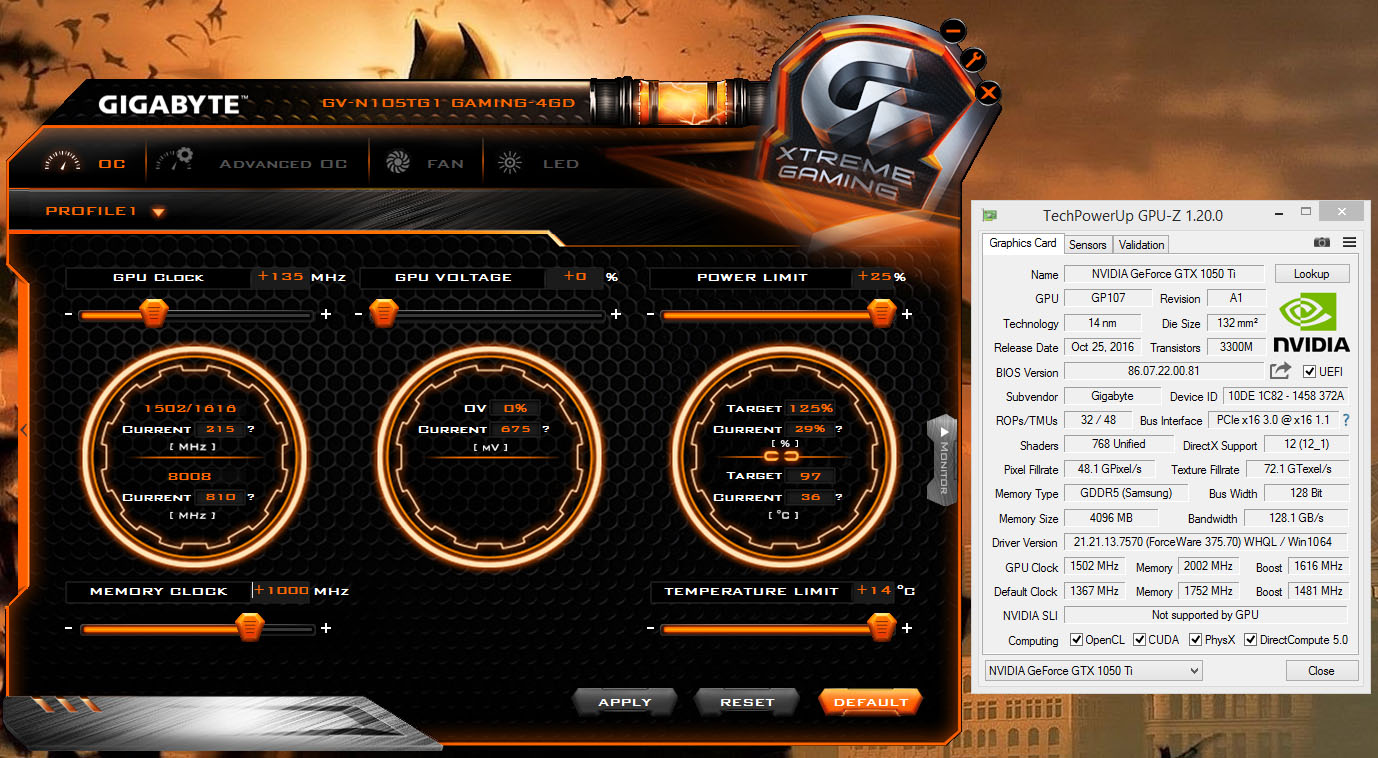The image size is (1378, 758).
Task: Increase Power Limit with plus button
Action: pos(907,314)
